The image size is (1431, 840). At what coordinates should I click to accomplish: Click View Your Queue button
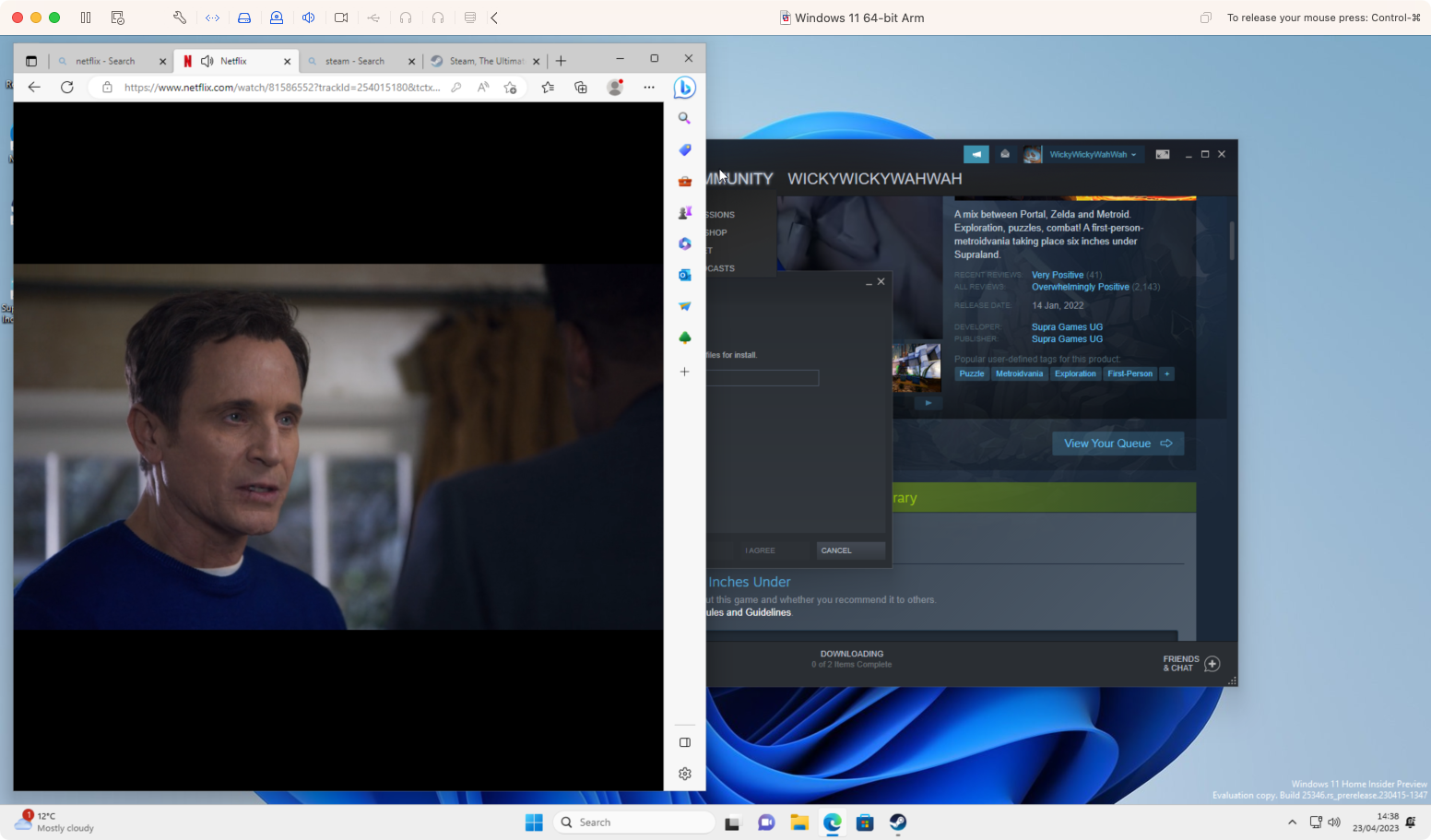[x=1118, y=444]
